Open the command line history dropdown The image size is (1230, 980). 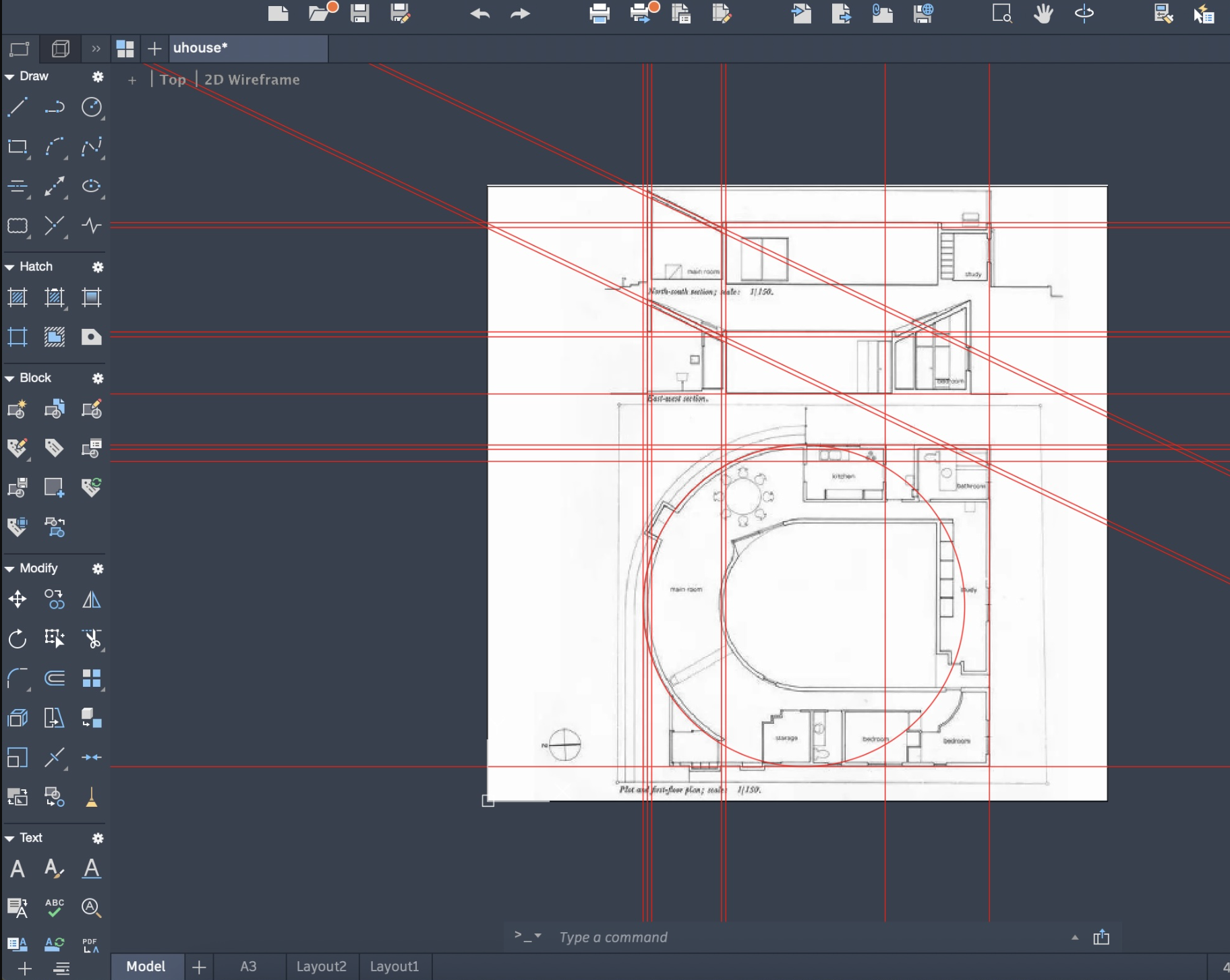tap(537, 936)
